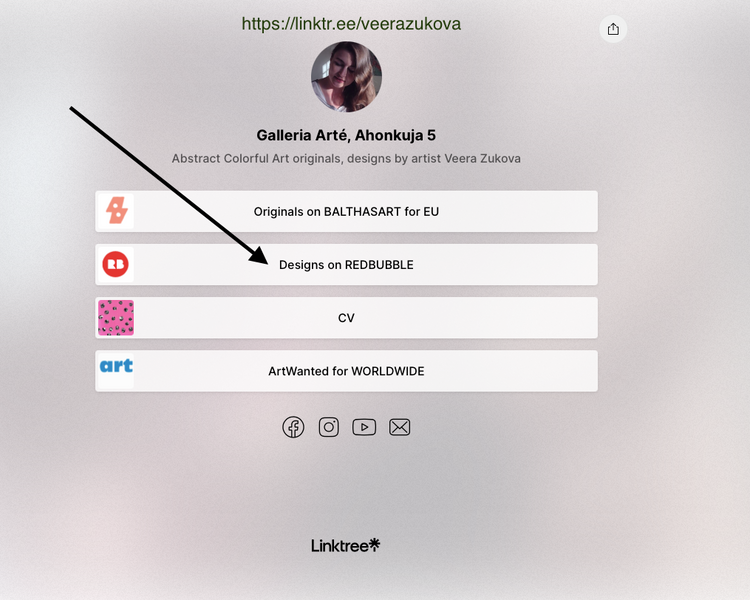
Task: Click the linktr.ee/veerazukova URL text
Action: click(x=351, y=24)
